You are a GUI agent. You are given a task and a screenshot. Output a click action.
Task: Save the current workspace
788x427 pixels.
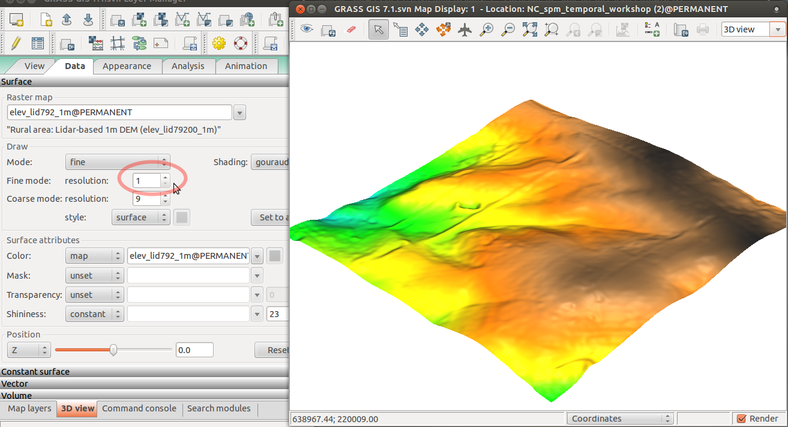[88, 20]
